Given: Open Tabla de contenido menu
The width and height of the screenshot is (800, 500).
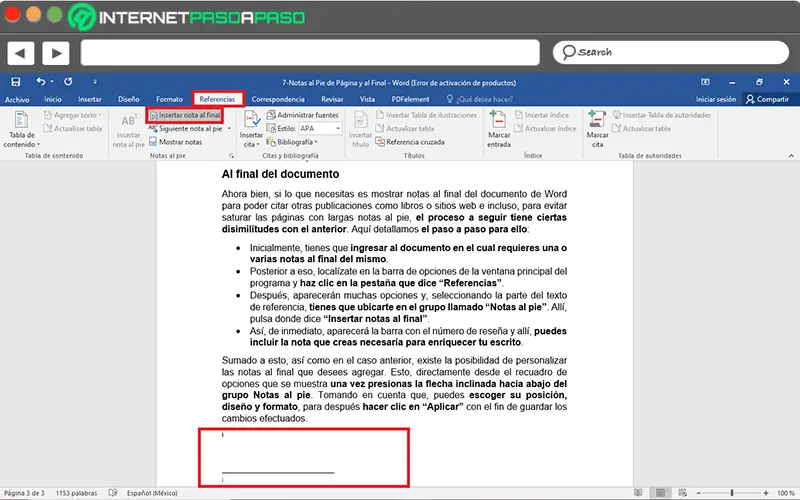Looking at the screenshot, I should 21,129.
